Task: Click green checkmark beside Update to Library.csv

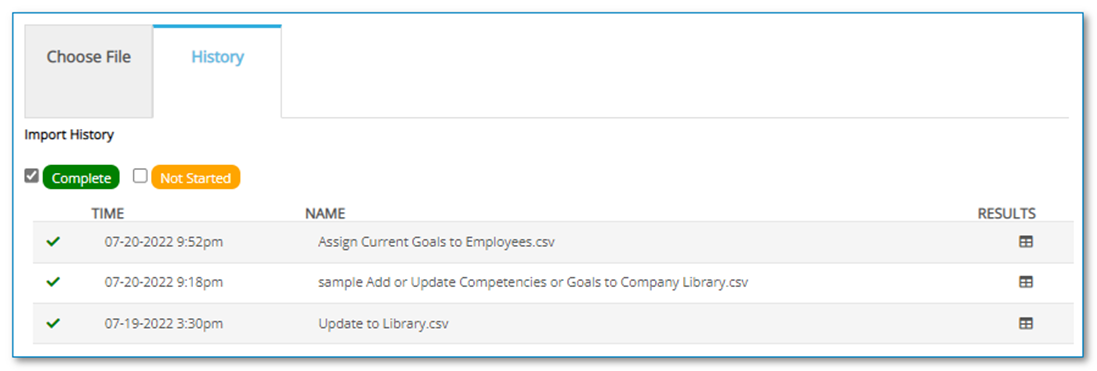Action: 52,323
